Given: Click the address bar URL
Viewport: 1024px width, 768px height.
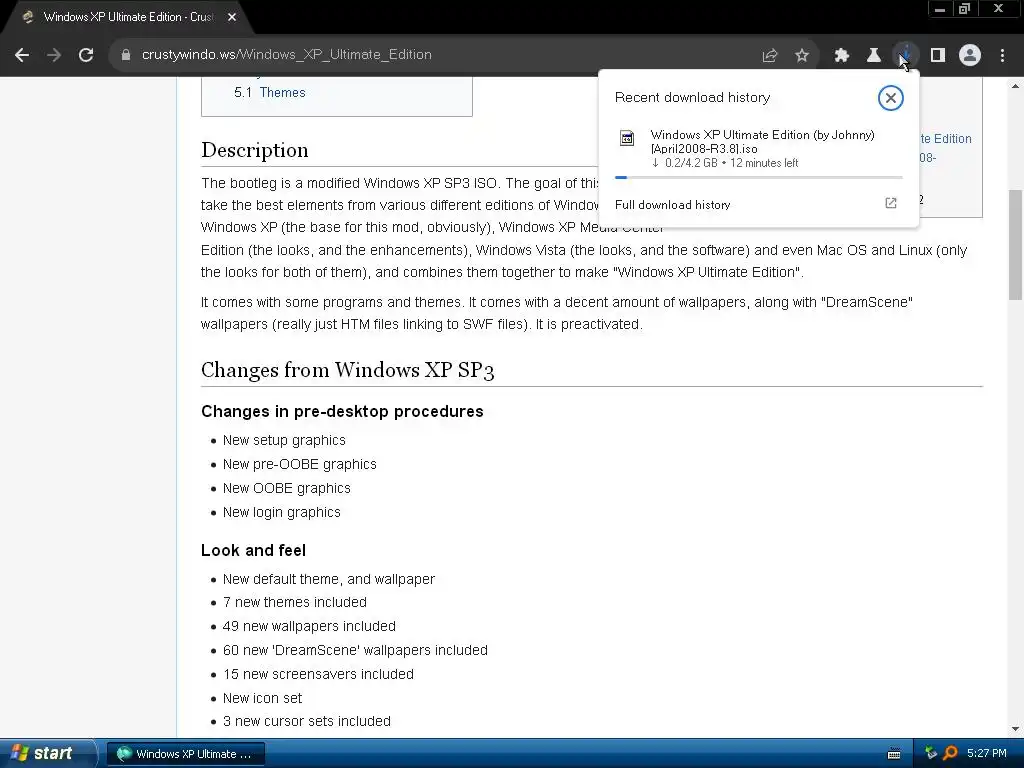Looking at the screenshot, I should click(287, 55).
